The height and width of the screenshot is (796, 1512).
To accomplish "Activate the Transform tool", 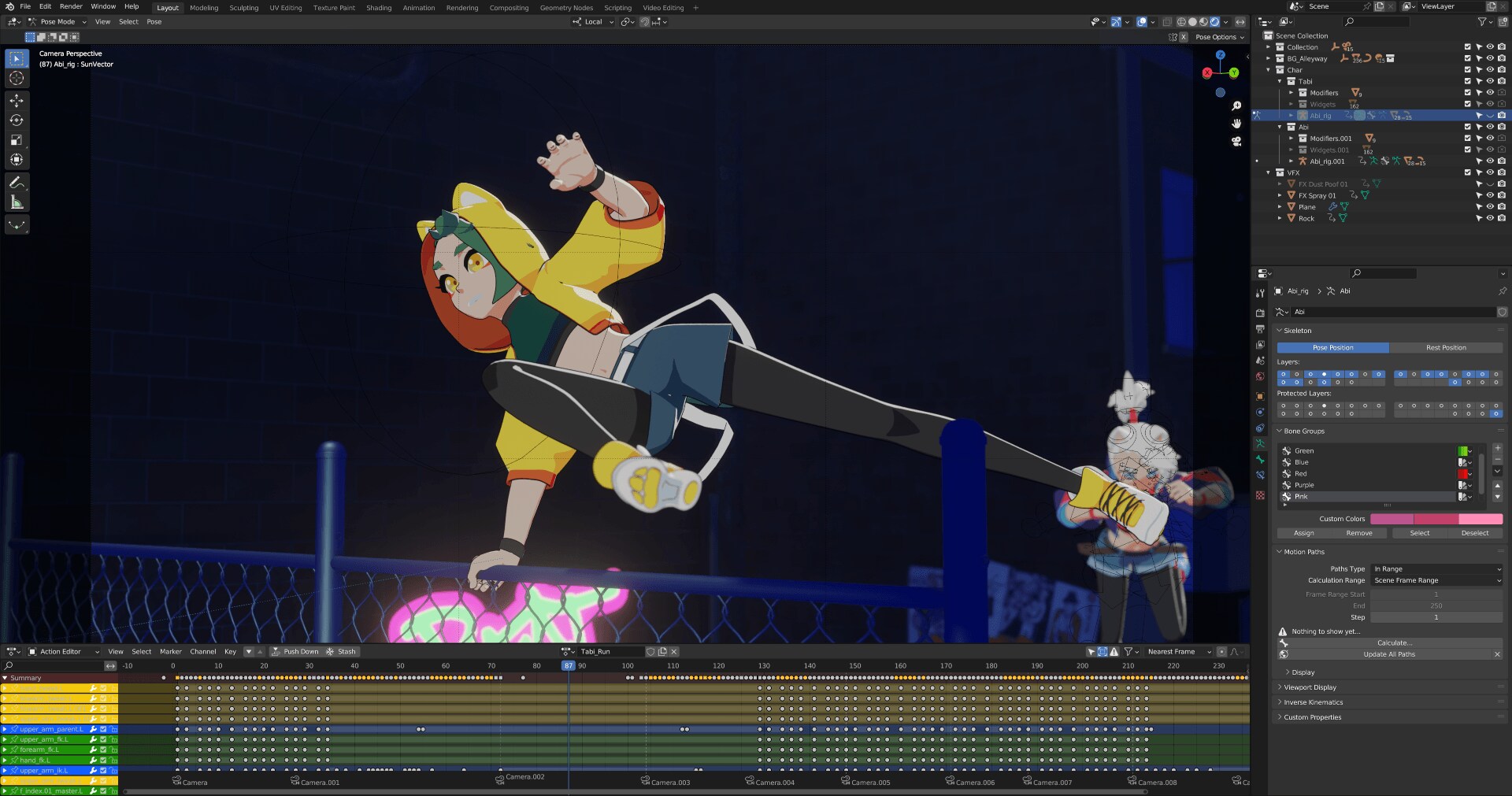I will [x=17, y=160].
